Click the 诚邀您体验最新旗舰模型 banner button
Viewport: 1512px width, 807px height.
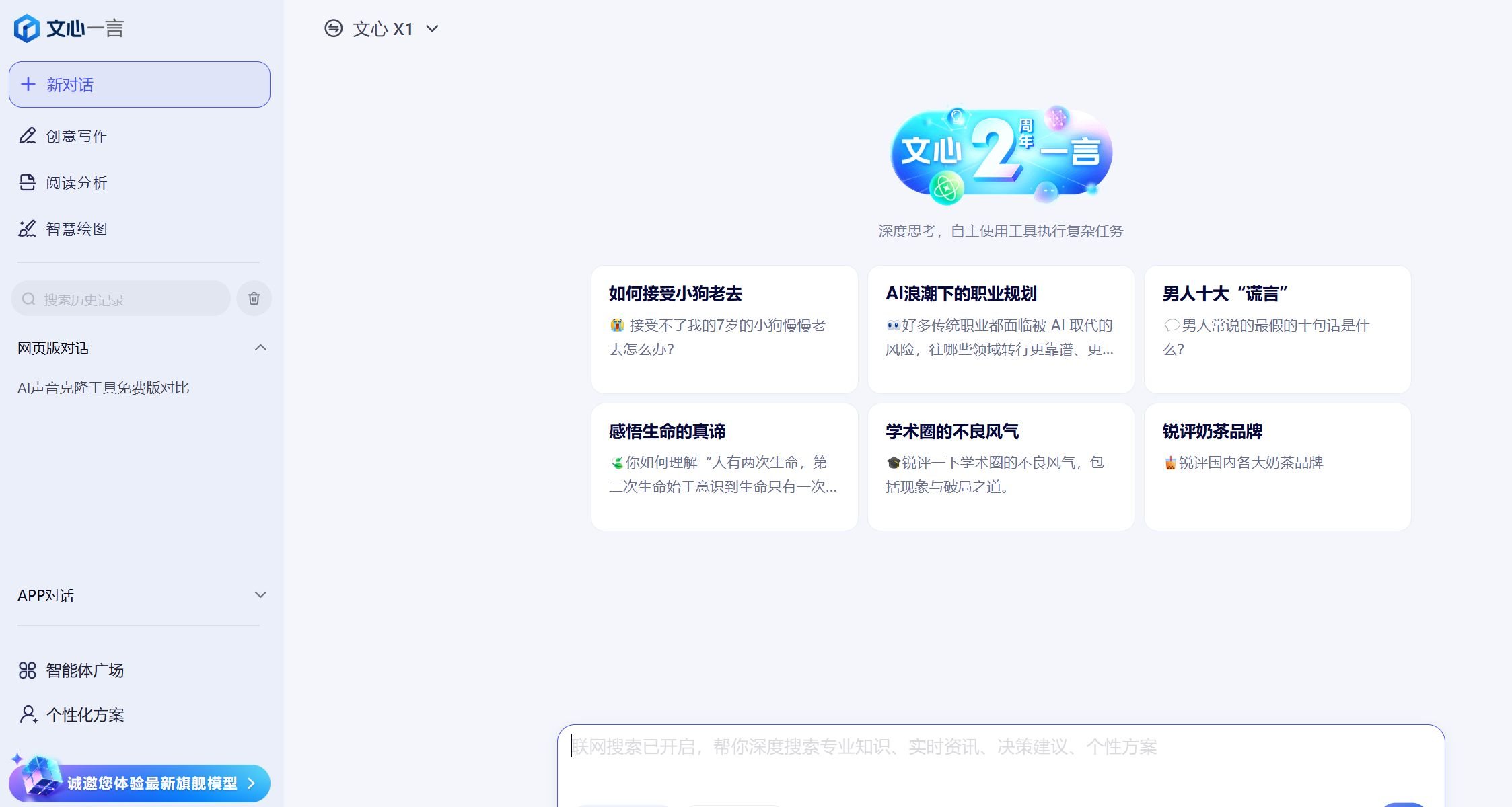tap(139, 783)
